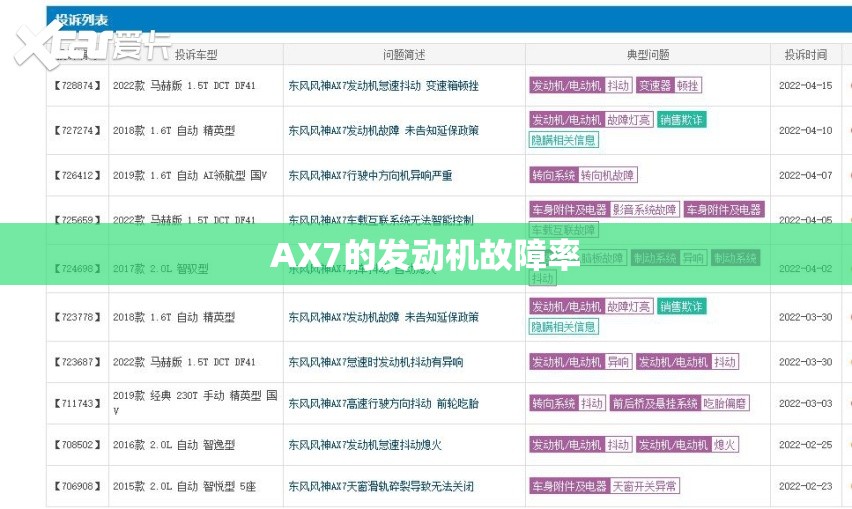
Task: Open complaint 东风风神AX7行驶中方向机异响严重
Action: [370, 175]
